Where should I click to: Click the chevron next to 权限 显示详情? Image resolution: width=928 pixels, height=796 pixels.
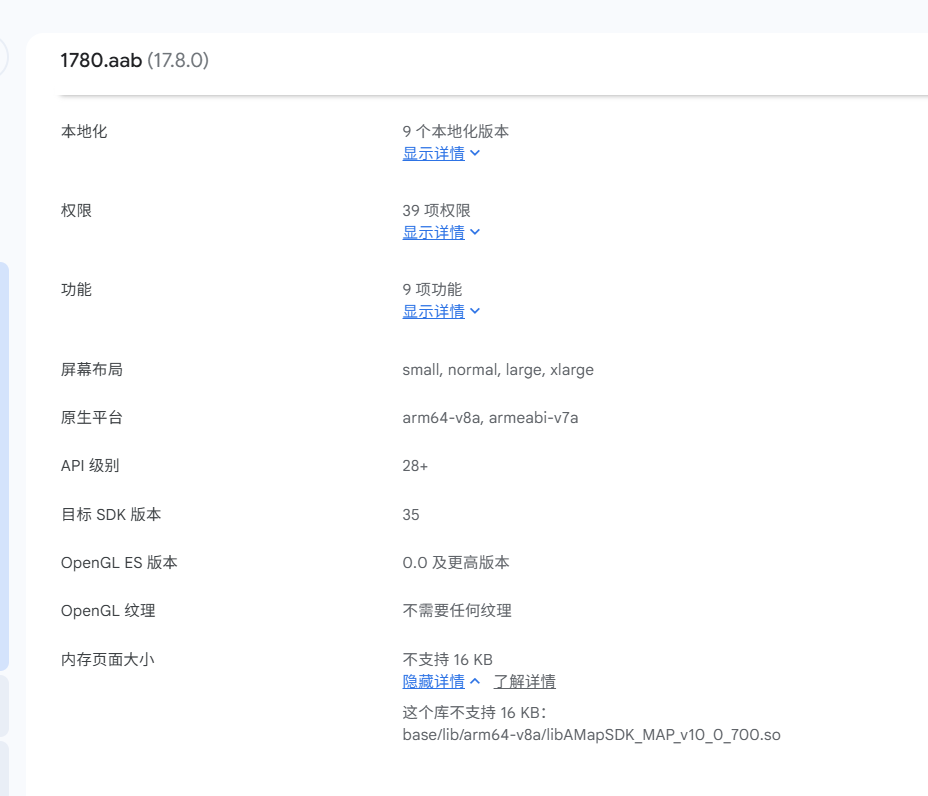coord(475,232)
